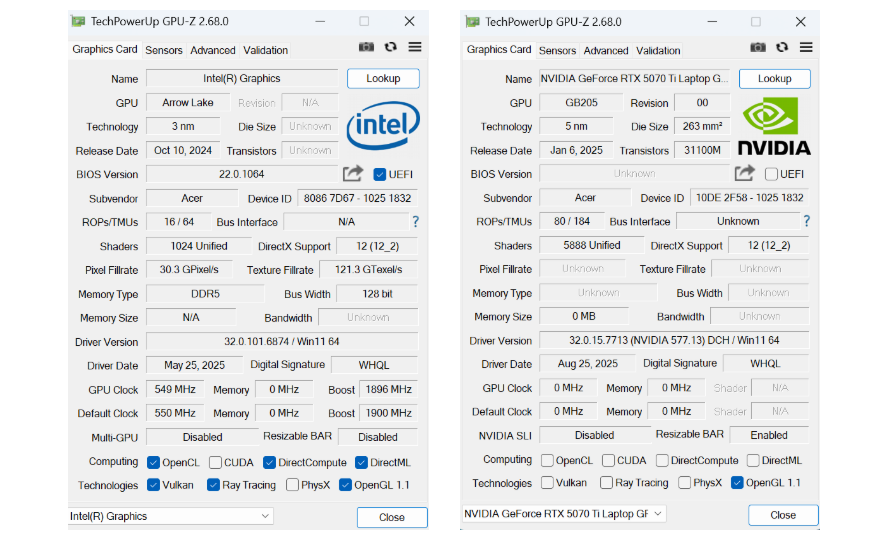Open hamburger menu in NVIDIA GPU-Z window
Viewport: 895px width, 537px height.
tap(806, 47)
